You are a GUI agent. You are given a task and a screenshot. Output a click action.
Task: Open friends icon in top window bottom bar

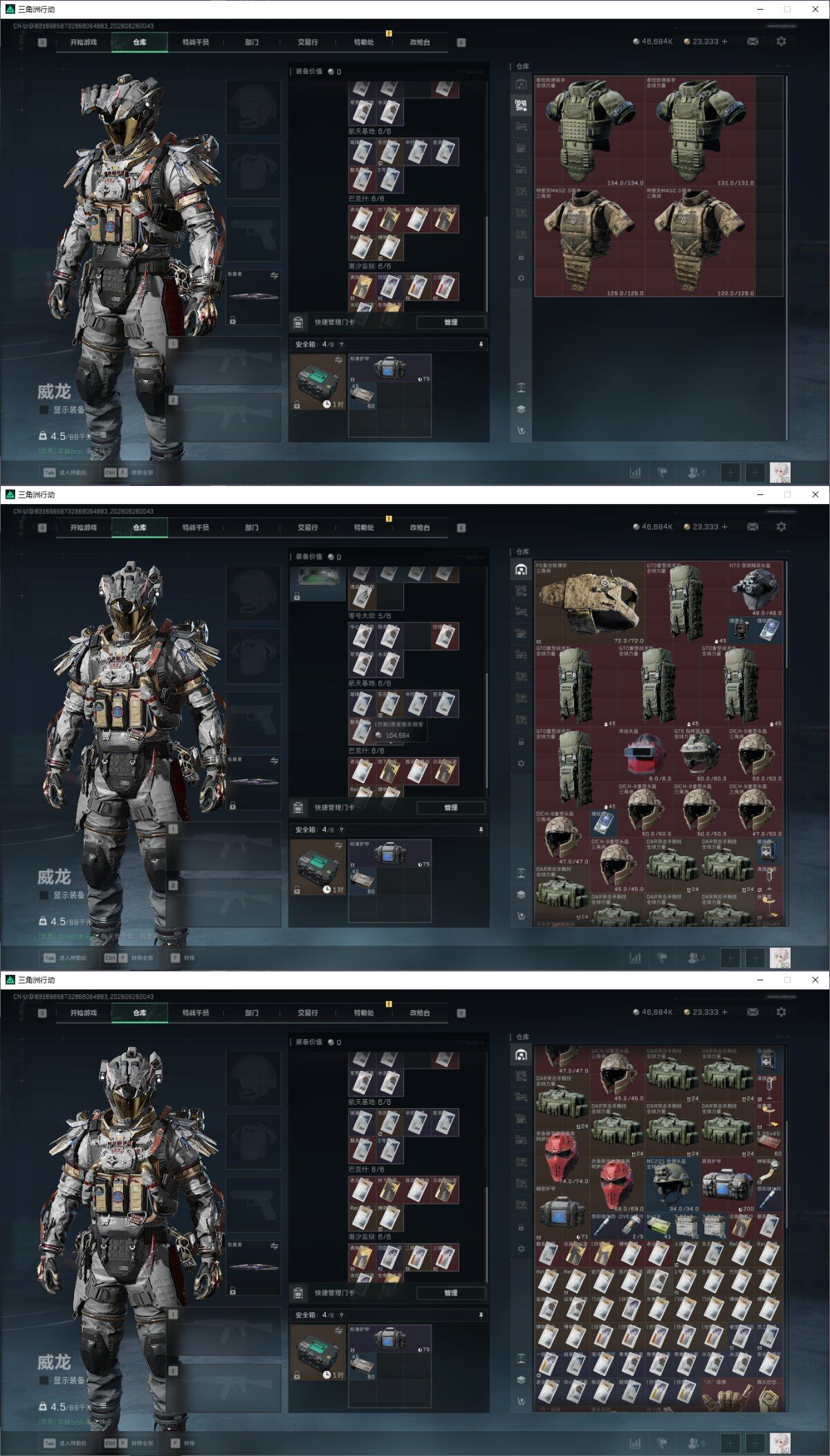tap(695, 473)
